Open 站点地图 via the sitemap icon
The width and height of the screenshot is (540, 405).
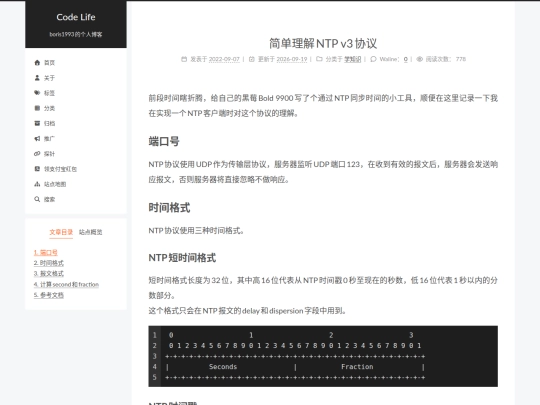37,184
